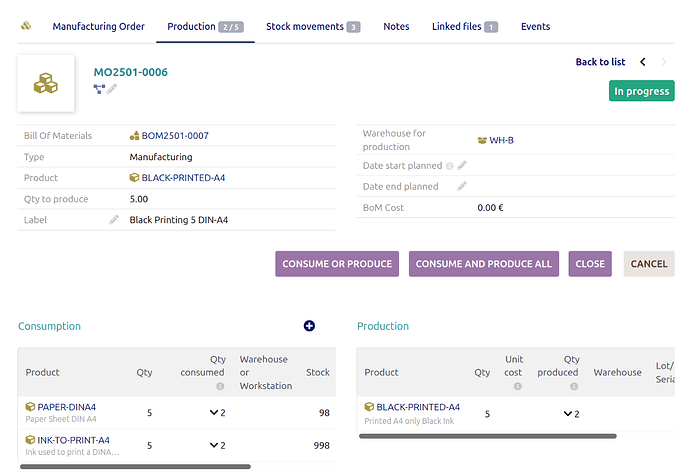Open the Linked files tab
Image resolution: width=690 pixels, height=472 pixels.
(x=464, y=27)
